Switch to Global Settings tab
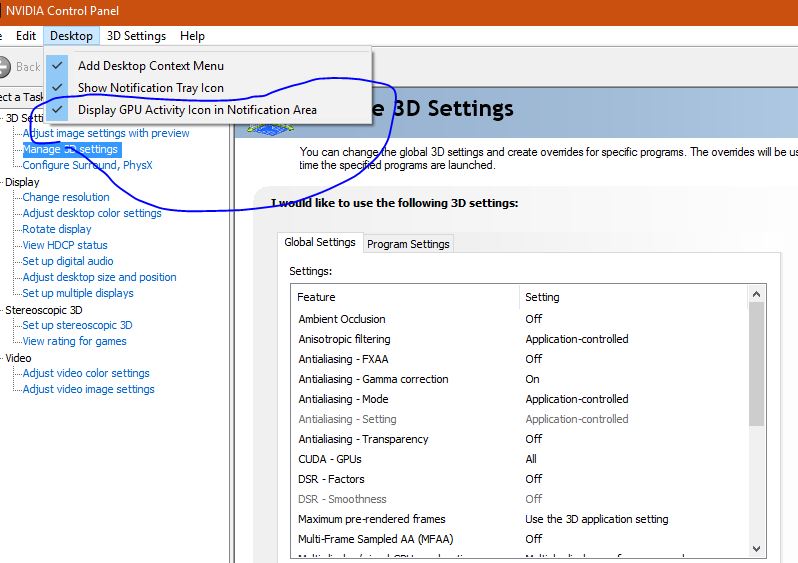Screen dimensions: 798x563 [320, 242]
